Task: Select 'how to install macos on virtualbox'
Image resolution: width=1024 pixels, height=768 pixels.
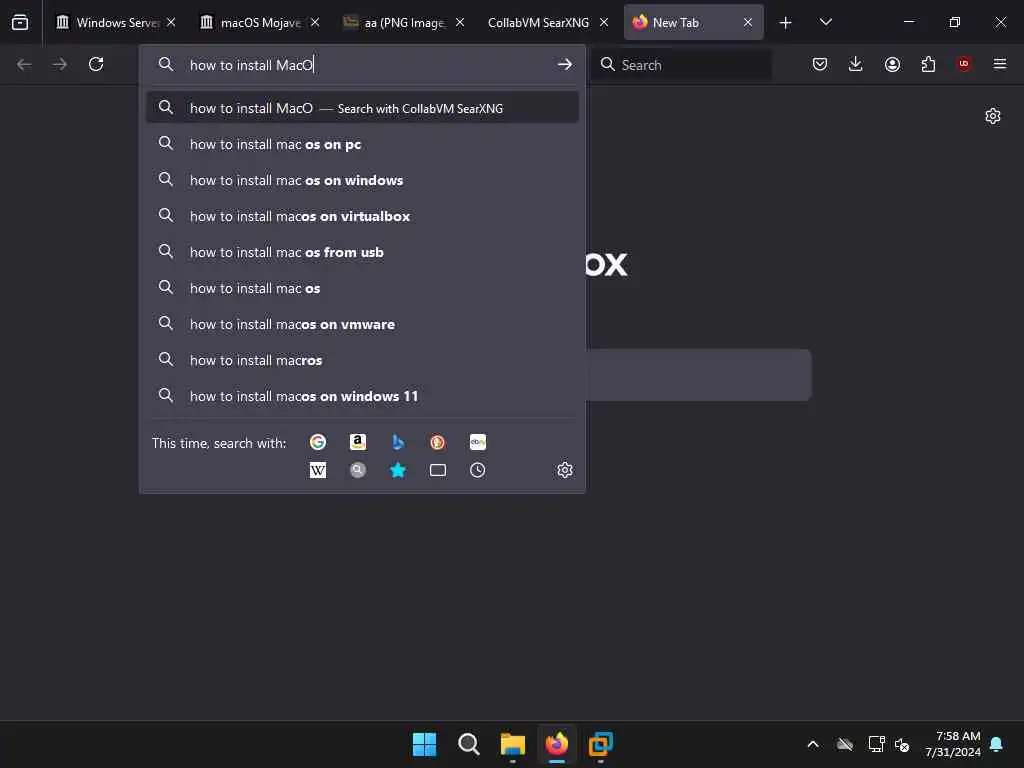Action: click(362, 216)
